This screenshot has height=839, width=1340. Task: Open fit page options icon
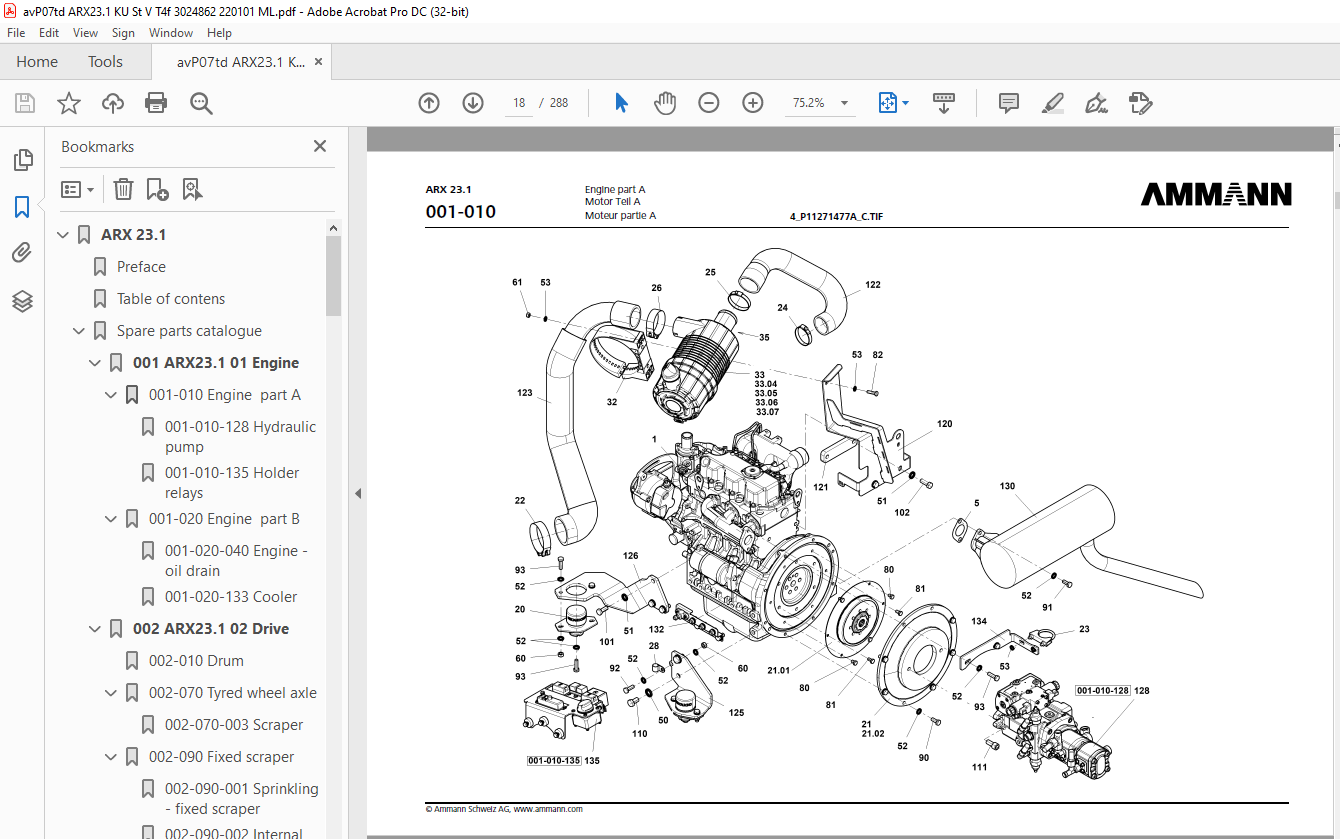[893, 103]
